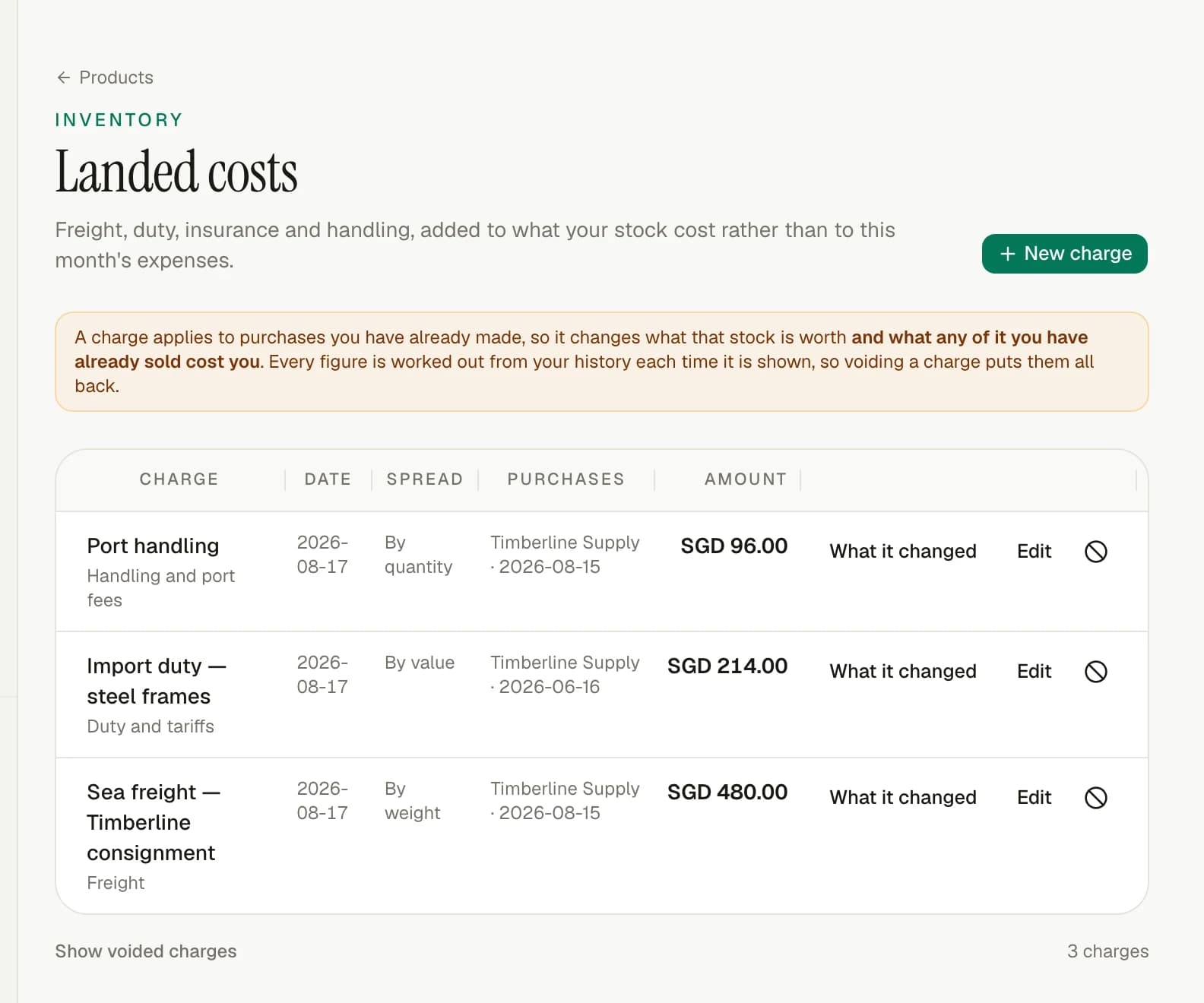The height and width of the screenshot is (1003, 1204).
Task: Click the By value spread cell
Action: (420, 663)
